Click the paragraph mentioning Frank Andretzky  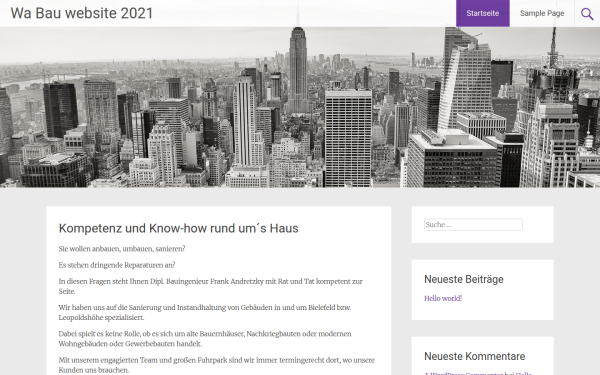[210, 286]
